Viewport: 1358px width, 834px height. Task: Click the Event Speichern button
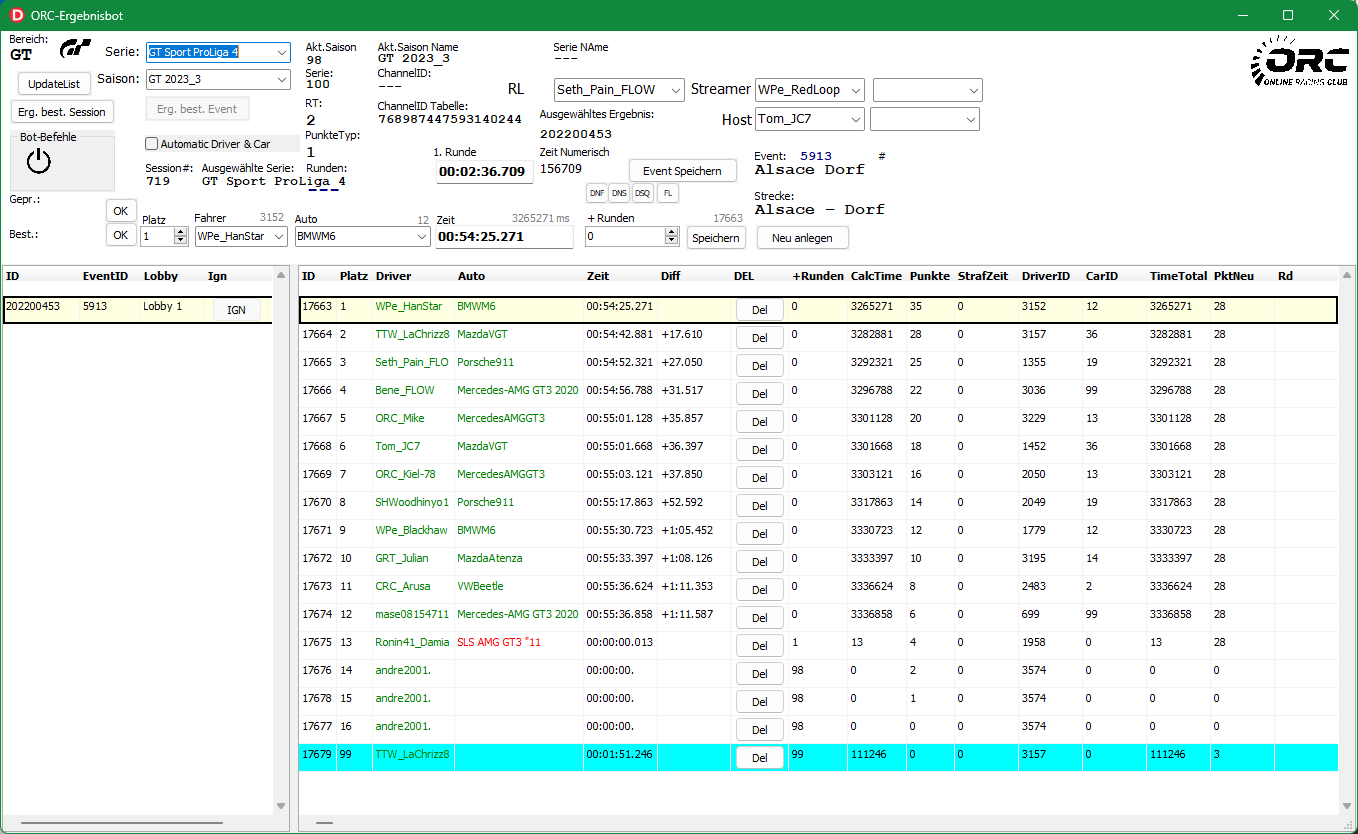click(682, 171)
